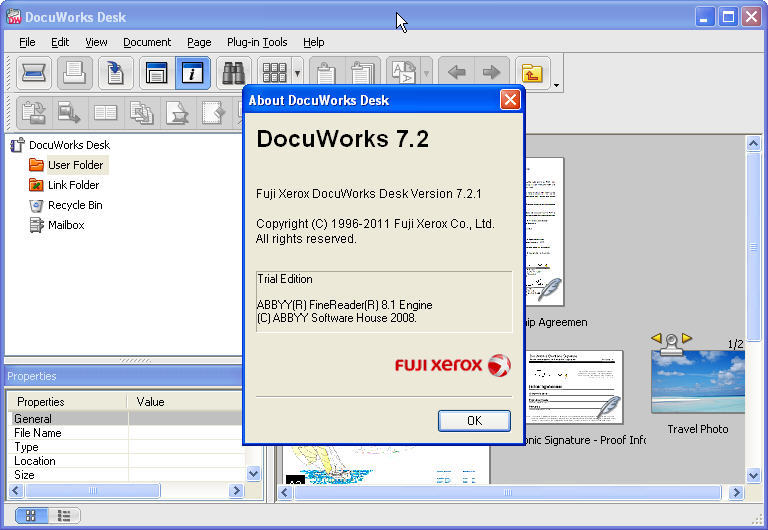Open the Edit menu
Image resolution: width=768 pixels, height=530 pixels.
tap(60, 42)
